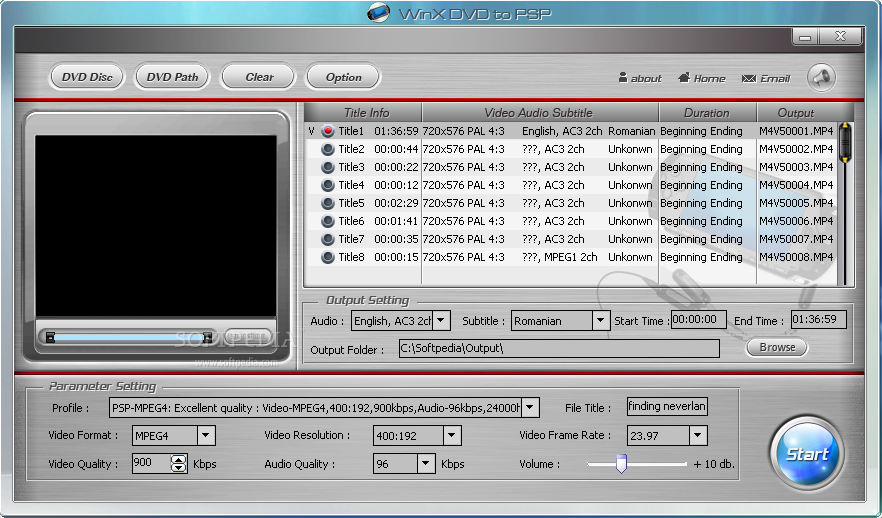Clear the title list

point(259,77)
